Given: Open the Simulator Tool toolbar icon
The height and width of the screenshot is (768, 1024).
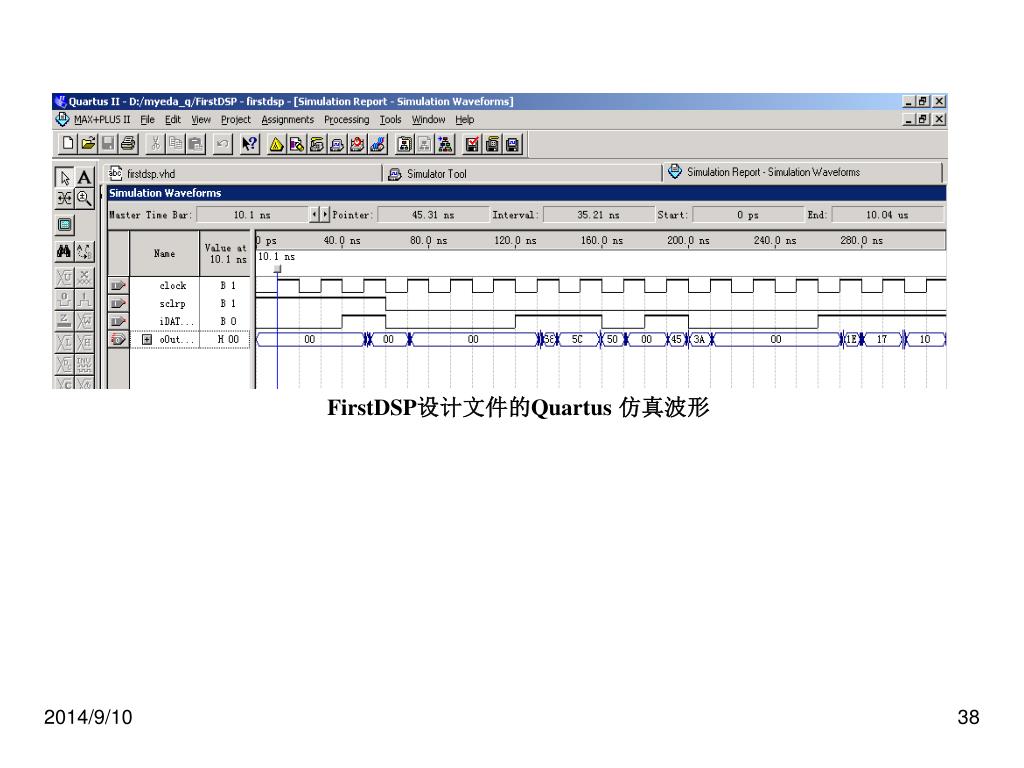Looking at the screenshot, I should coord(337,144).
